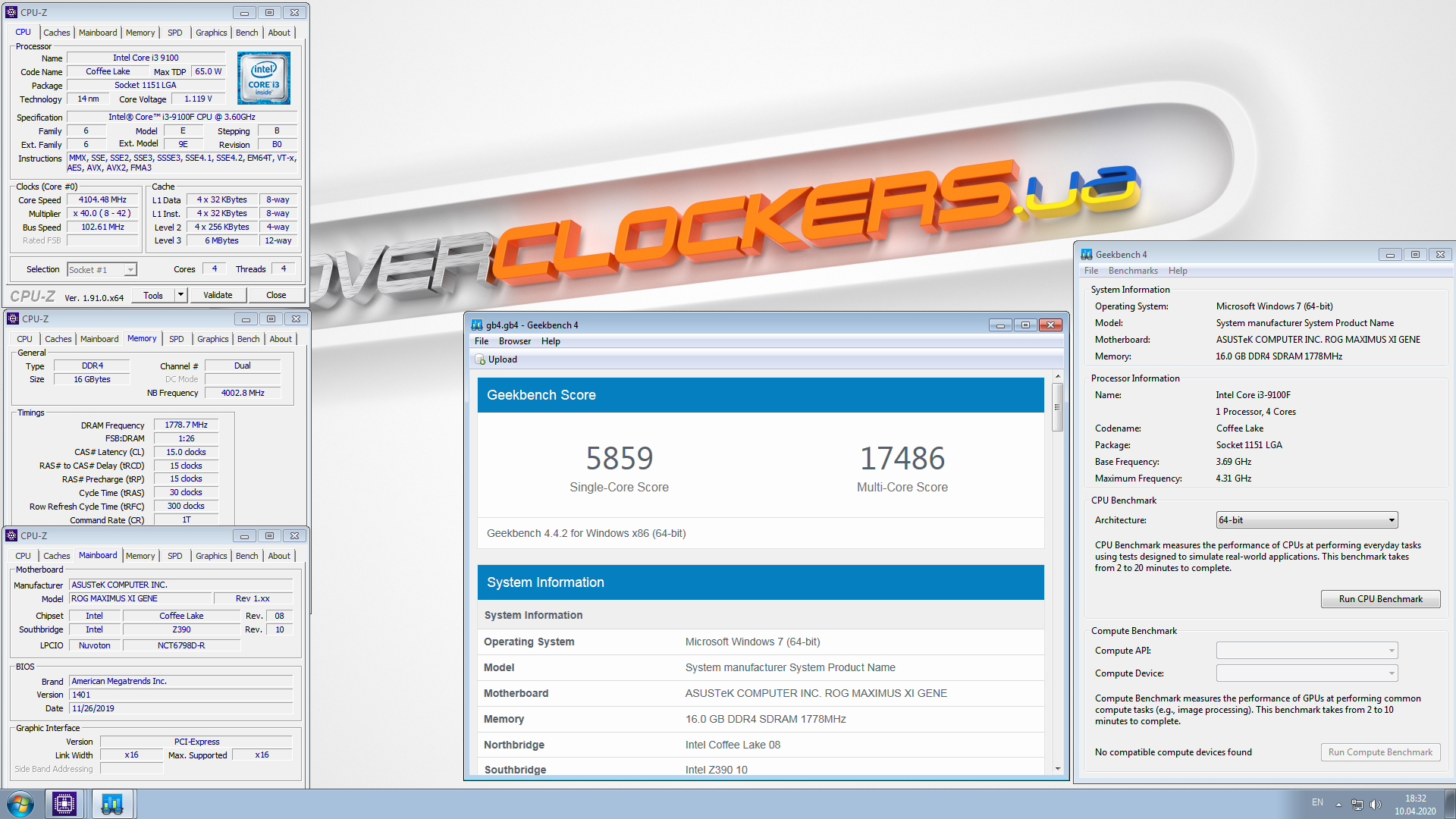Click CPU-Z title icon in top window

click(11, 12)
